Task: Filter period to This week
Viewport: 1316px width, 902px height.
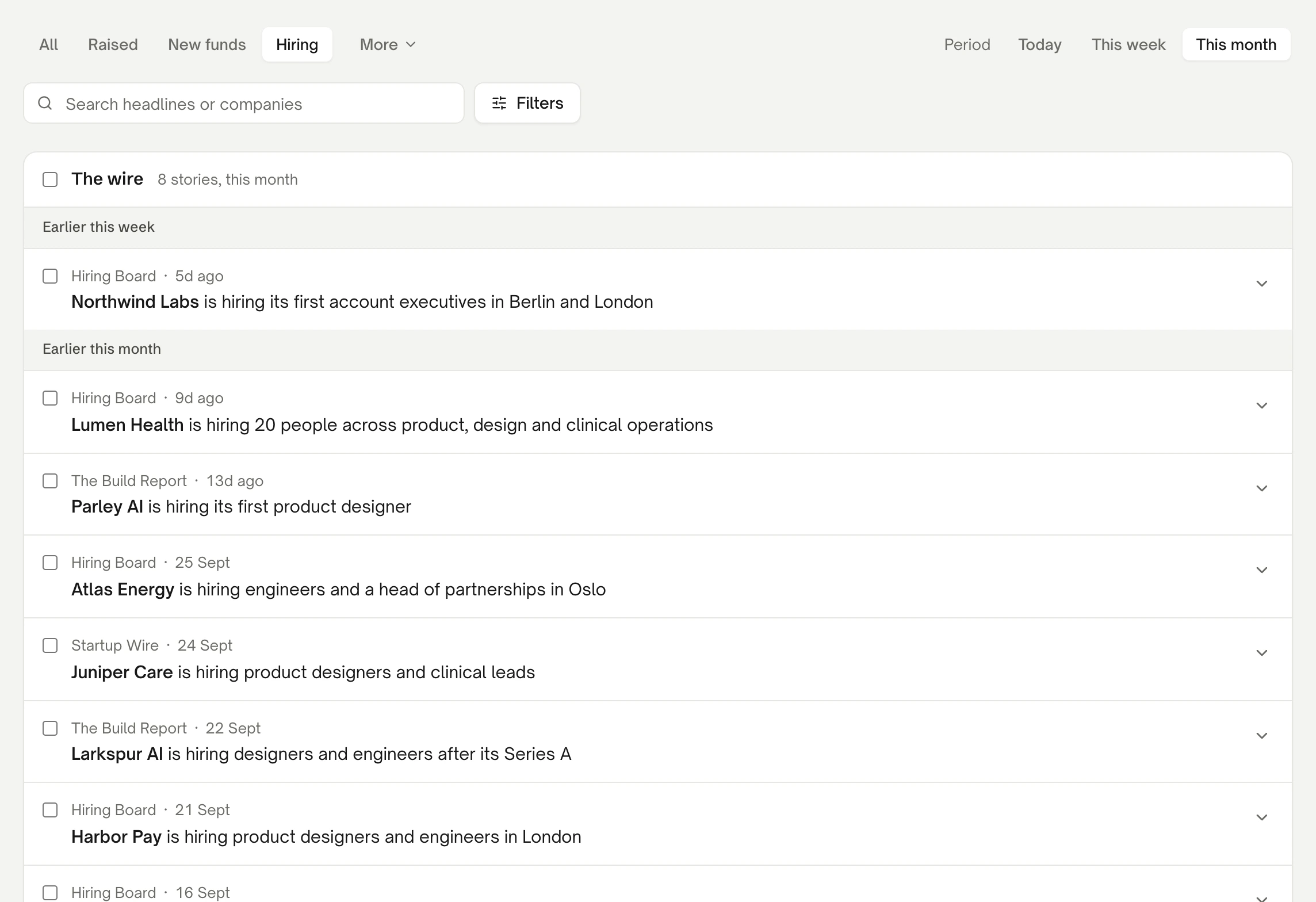Action: point(1128,44)
